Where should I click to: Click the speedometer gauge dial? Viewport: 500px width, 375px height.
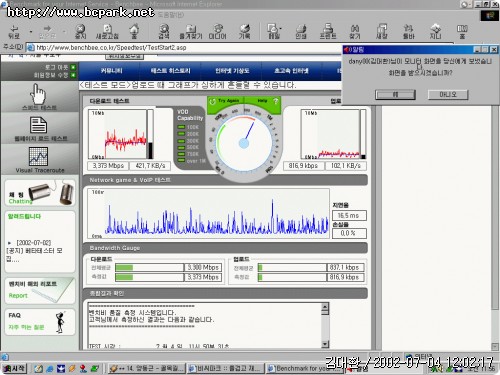(x=244, y=143)
